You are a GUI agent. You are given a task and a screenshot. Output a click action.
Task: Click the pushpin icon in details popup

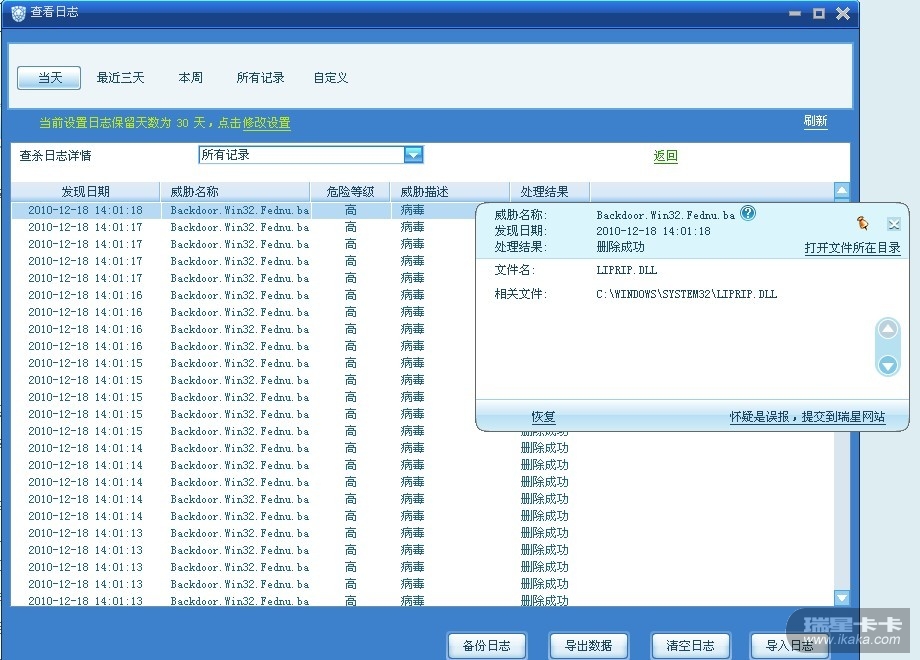[x=862, y=223]
